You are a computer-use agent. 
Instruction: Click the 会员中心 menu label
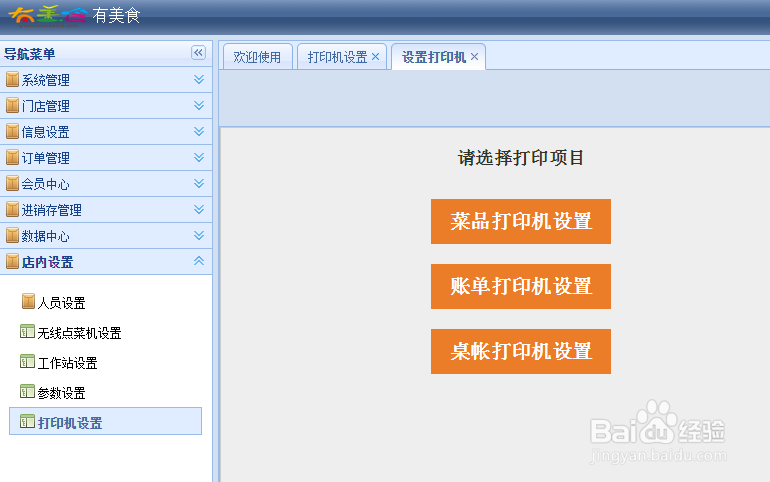point(45,184)
